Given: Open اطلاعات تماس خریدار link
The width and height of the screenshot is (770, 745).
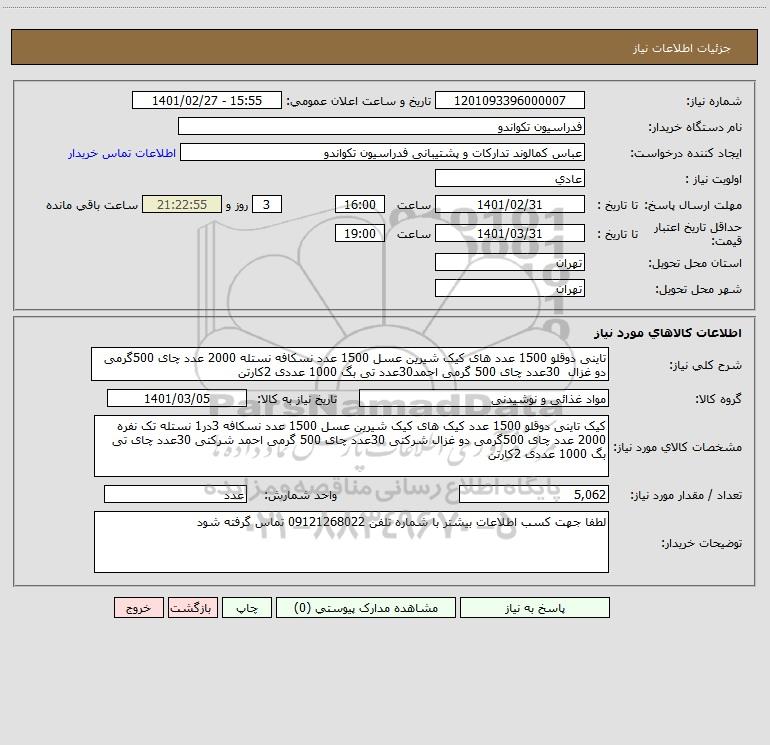Looking at the screenshot, I should click(122, 153).
